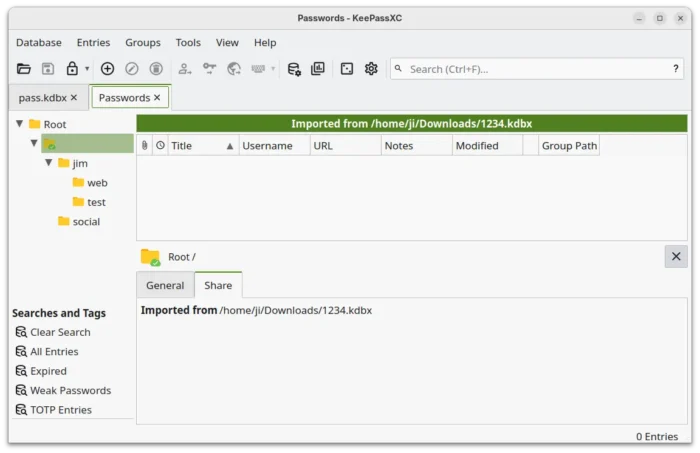Click the Open Database folder icon

(x=24, y=69)
